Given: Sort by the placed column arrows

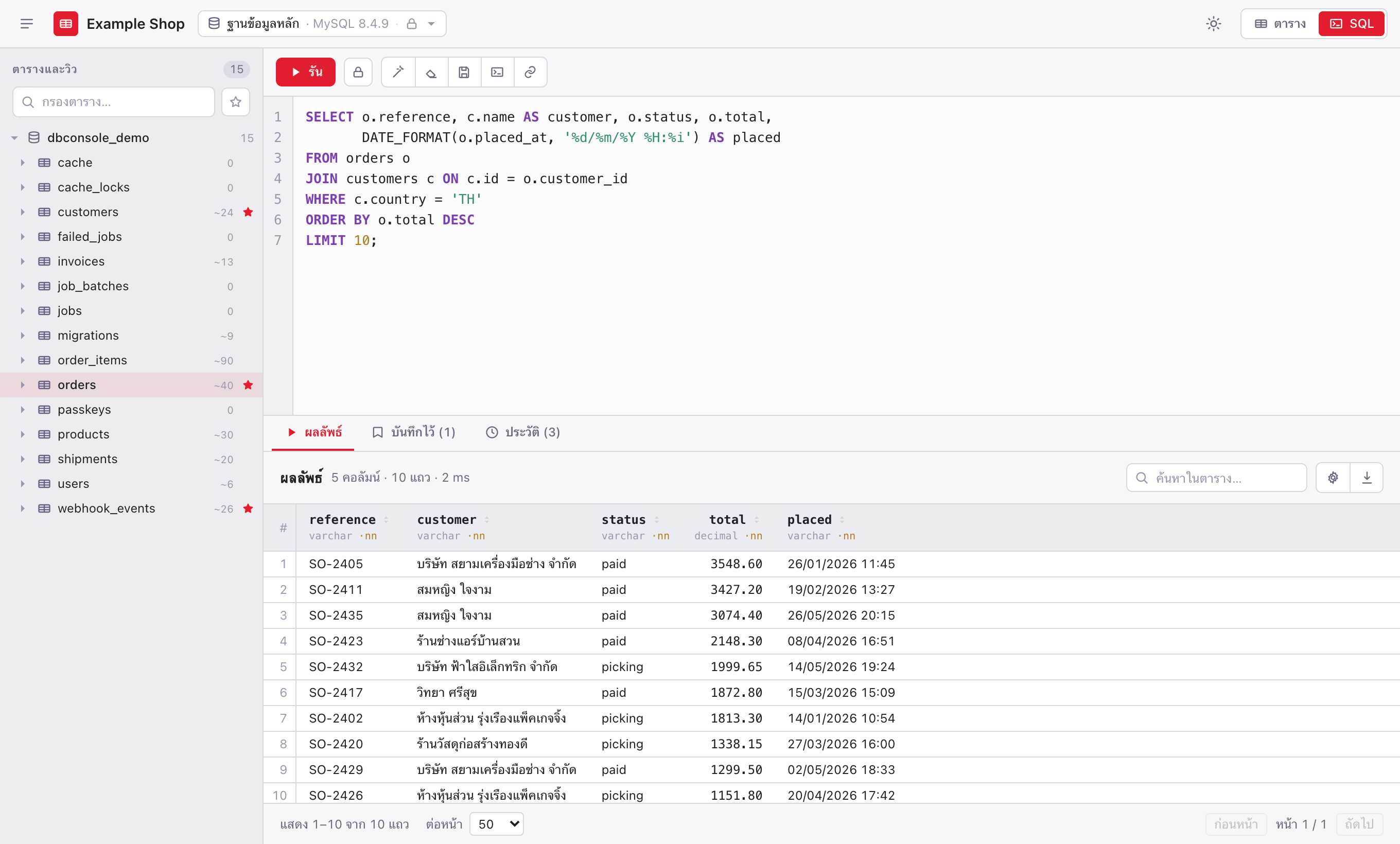Looking at the screenshot, I should click(x=842, y=520).
